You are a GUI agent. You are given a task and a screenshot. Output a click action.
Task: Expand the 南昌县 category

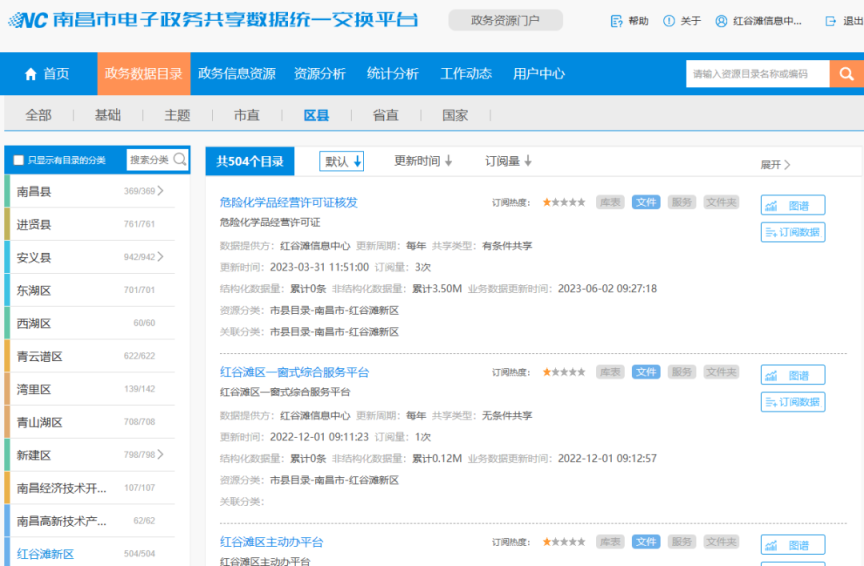pyautogui.click(x=160, y=191)
